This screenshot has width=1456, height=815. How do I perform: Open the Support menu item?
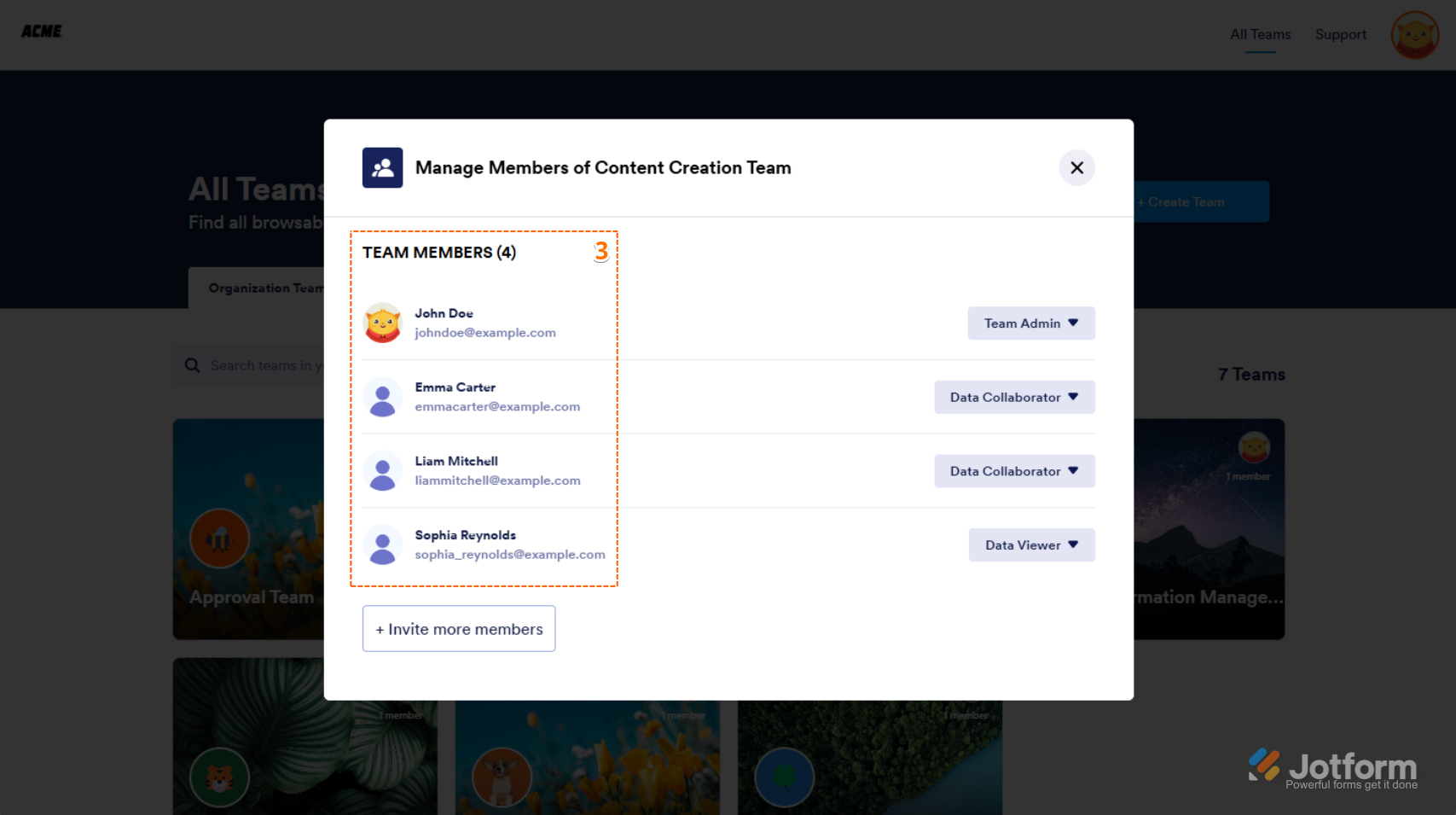coord(1340,35)
